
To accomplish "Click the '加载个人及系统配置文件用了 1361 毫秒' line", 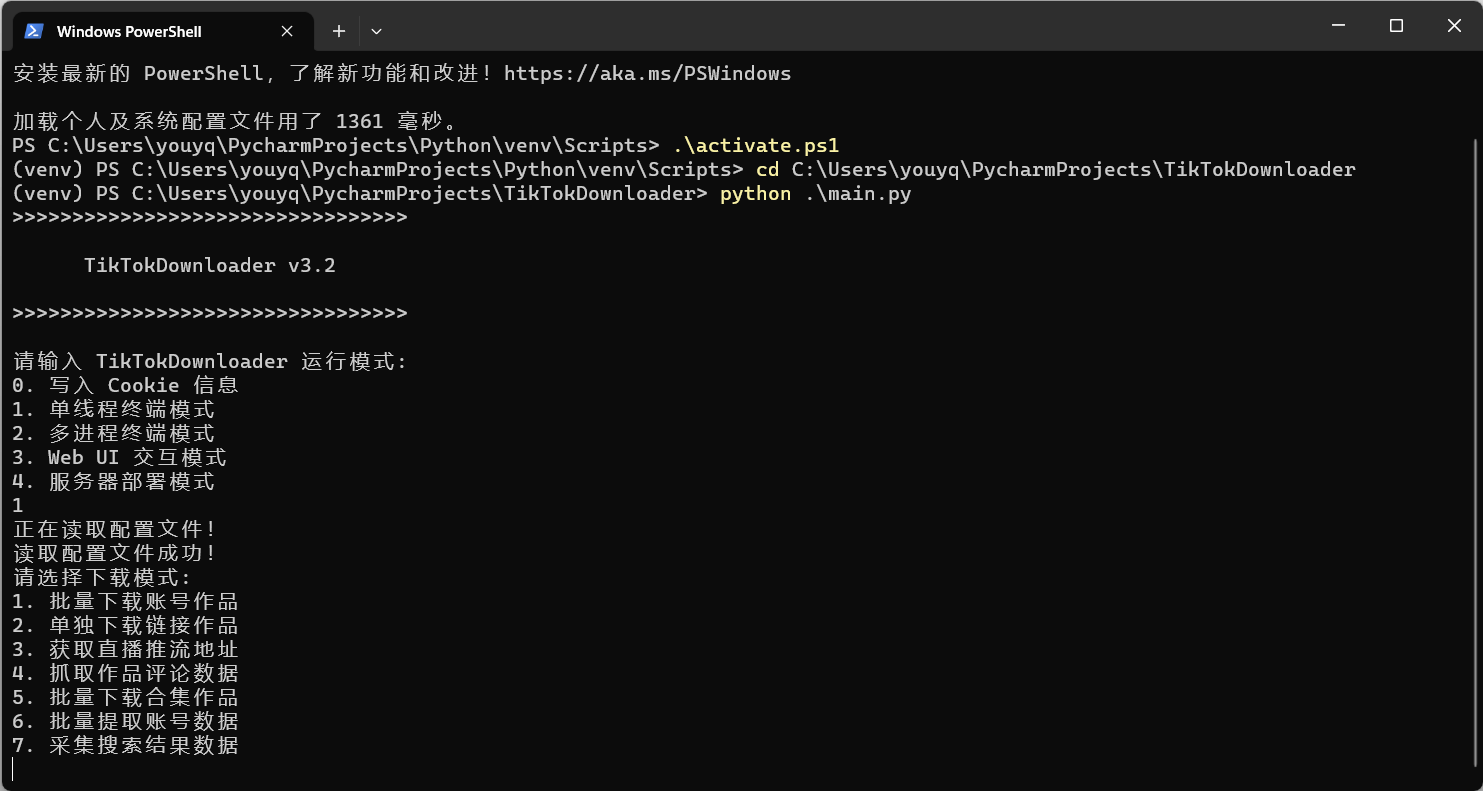I will click(x=235, y=121).
